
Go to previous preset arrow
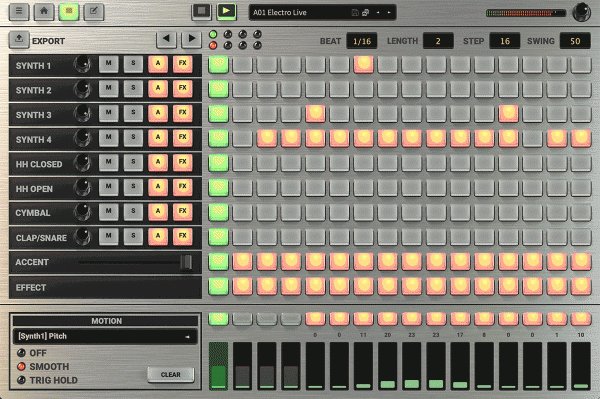pyautogui.click(x=378, y=13)
